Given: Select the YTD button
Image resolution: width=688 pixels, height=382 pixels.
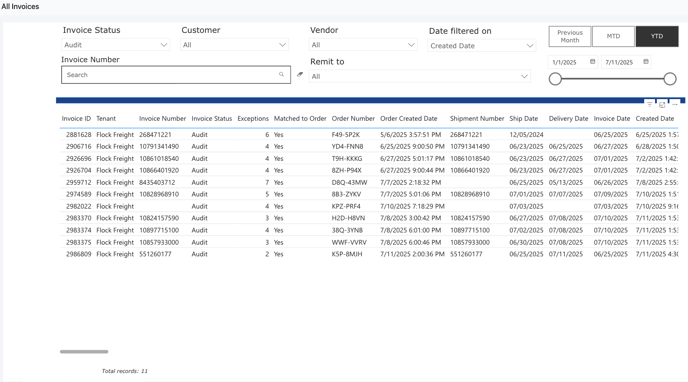Looking at the screenshot, I should pos(657,36).
